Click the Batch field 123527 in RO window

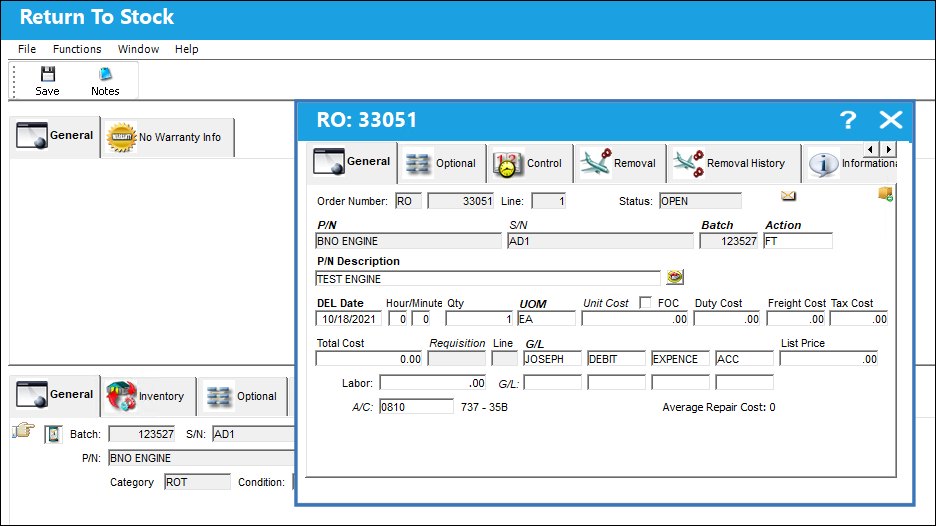pos(729,241)
